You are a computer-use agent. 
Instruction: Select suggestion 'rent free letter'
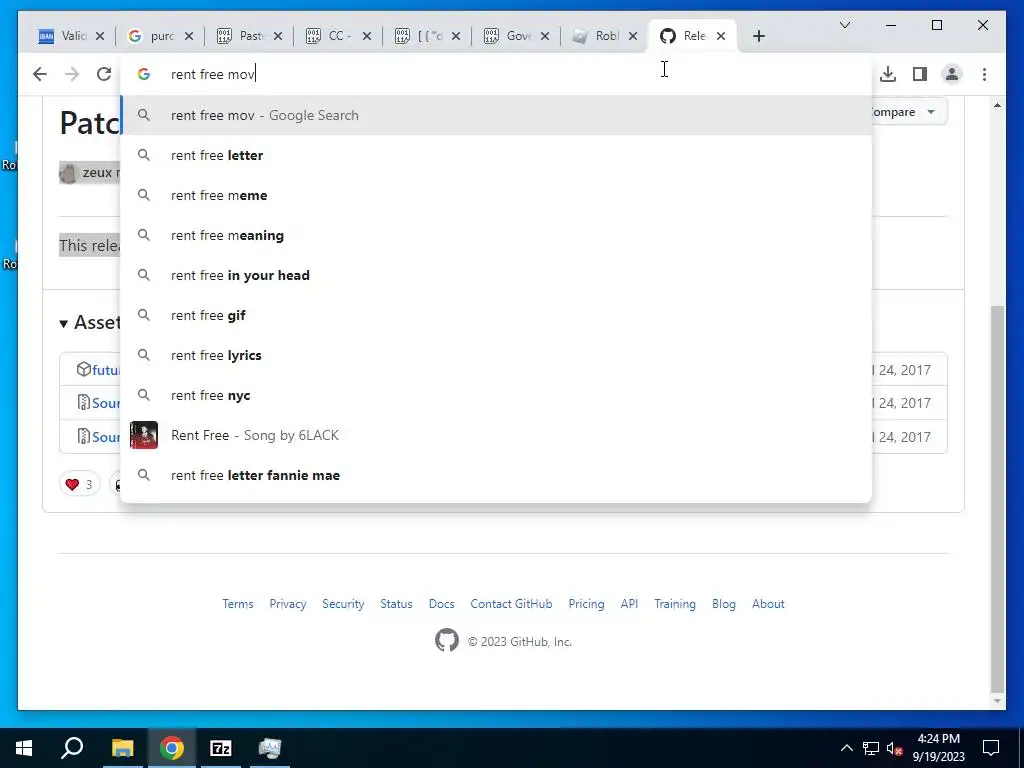pyautogui.click(x=496, y=155)
